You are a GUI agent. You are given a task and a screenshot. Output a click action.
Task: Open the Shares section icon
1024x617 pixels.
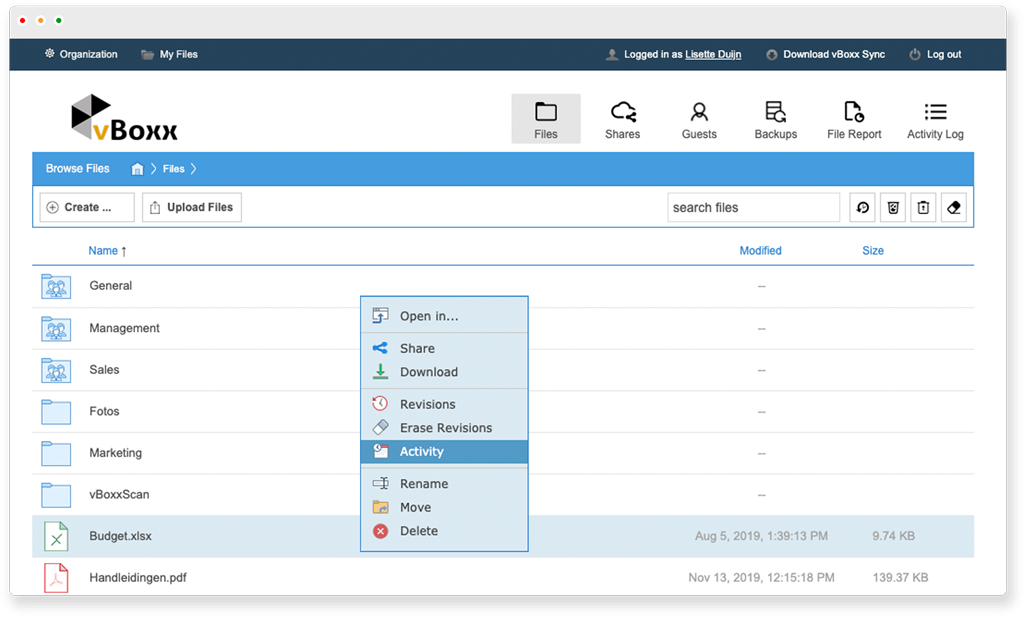tap(622, 112)
